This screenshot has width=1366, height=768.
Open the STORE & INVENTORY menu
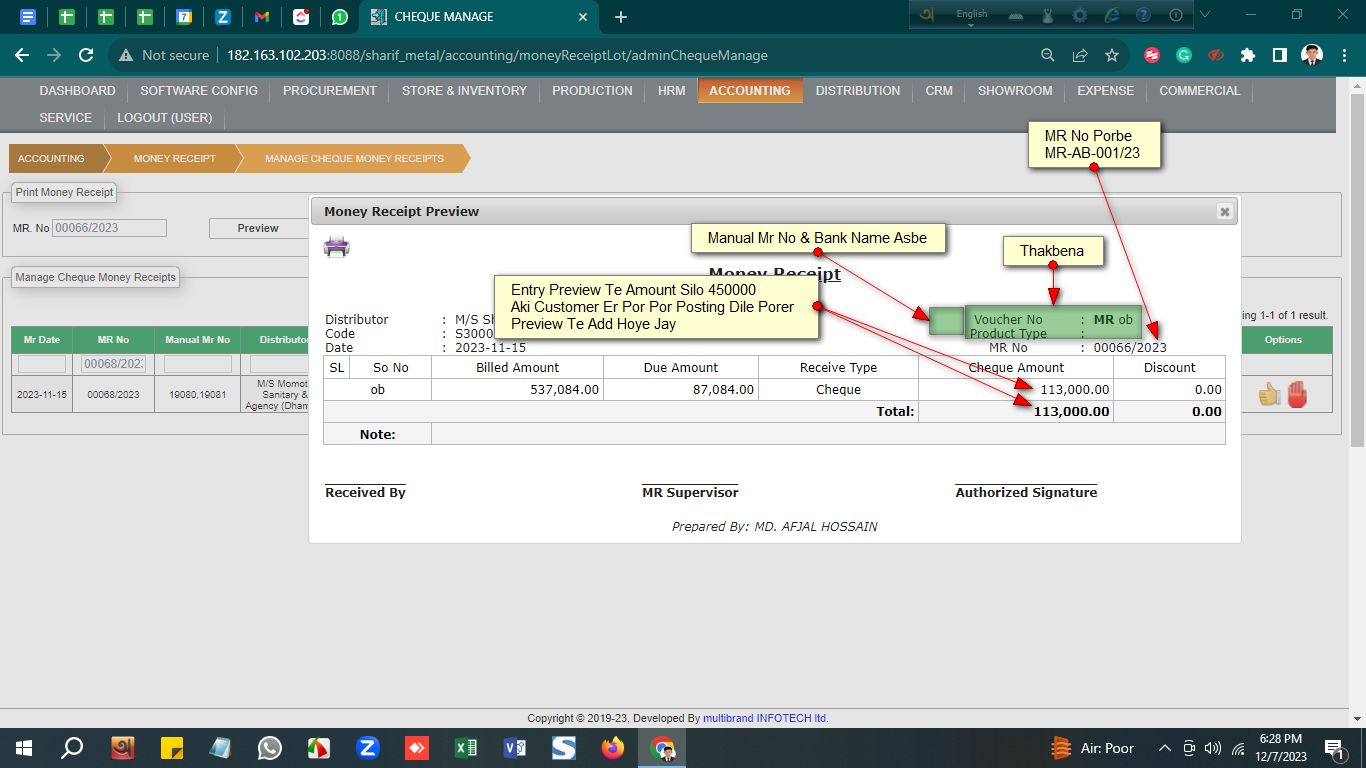[464, 91]
